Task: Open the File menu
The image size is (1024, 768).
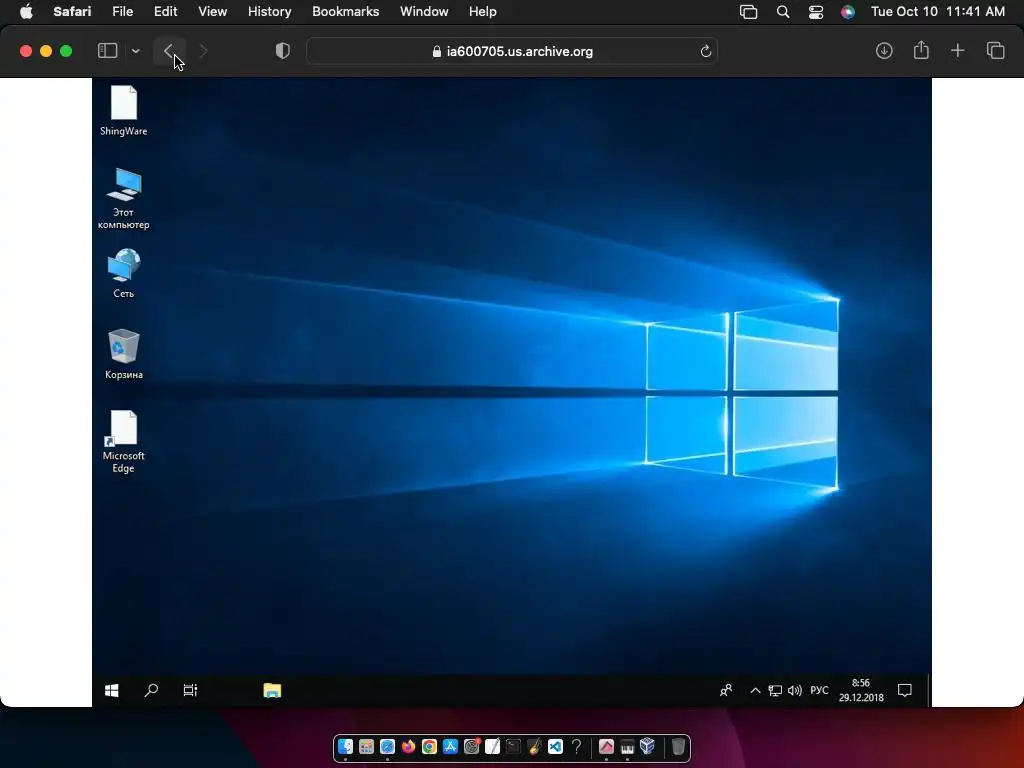Action: pyautogui.click(x=122, y=11)
